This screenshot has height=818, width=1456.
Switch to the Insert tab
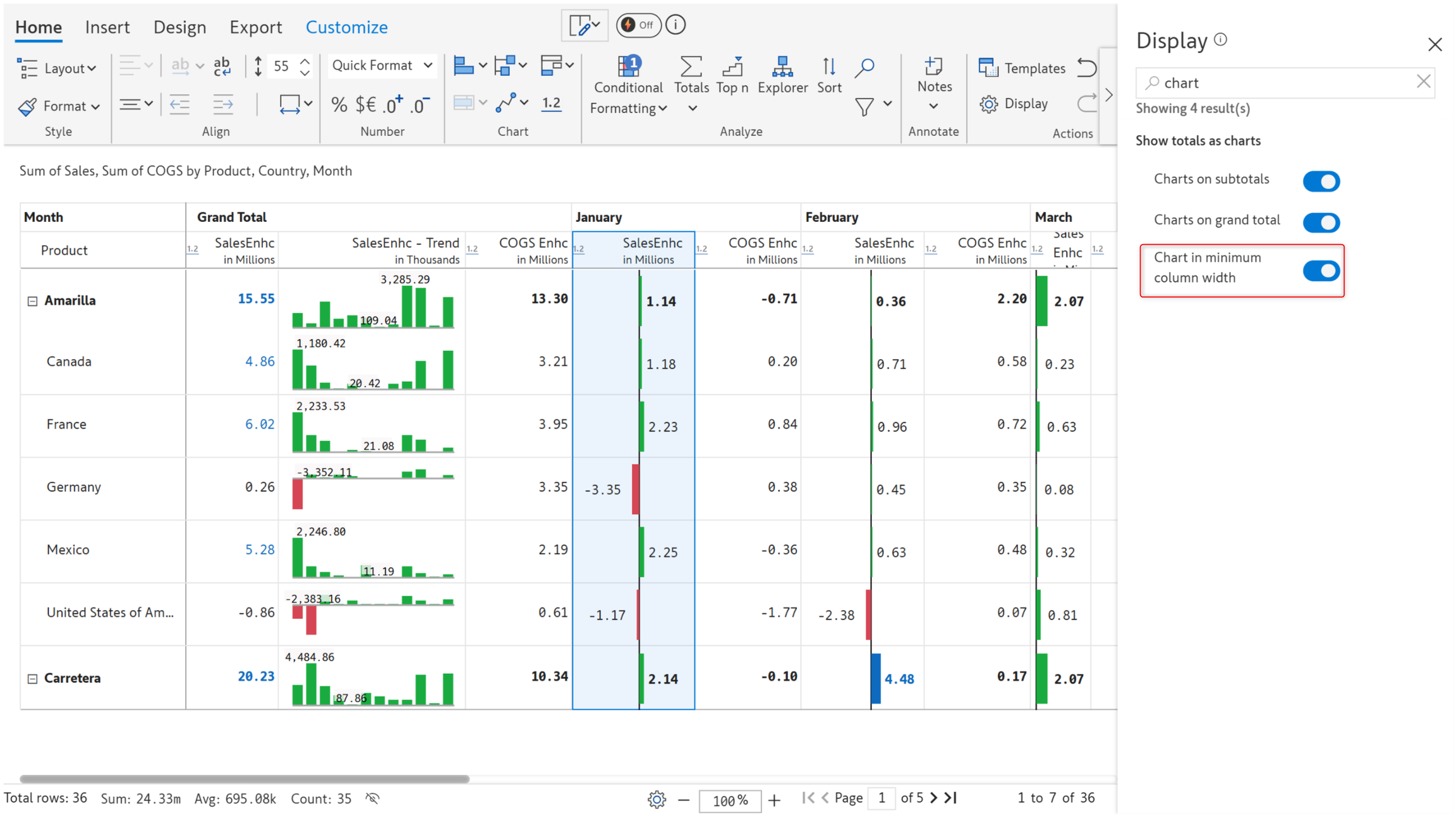tap(107, 27)
